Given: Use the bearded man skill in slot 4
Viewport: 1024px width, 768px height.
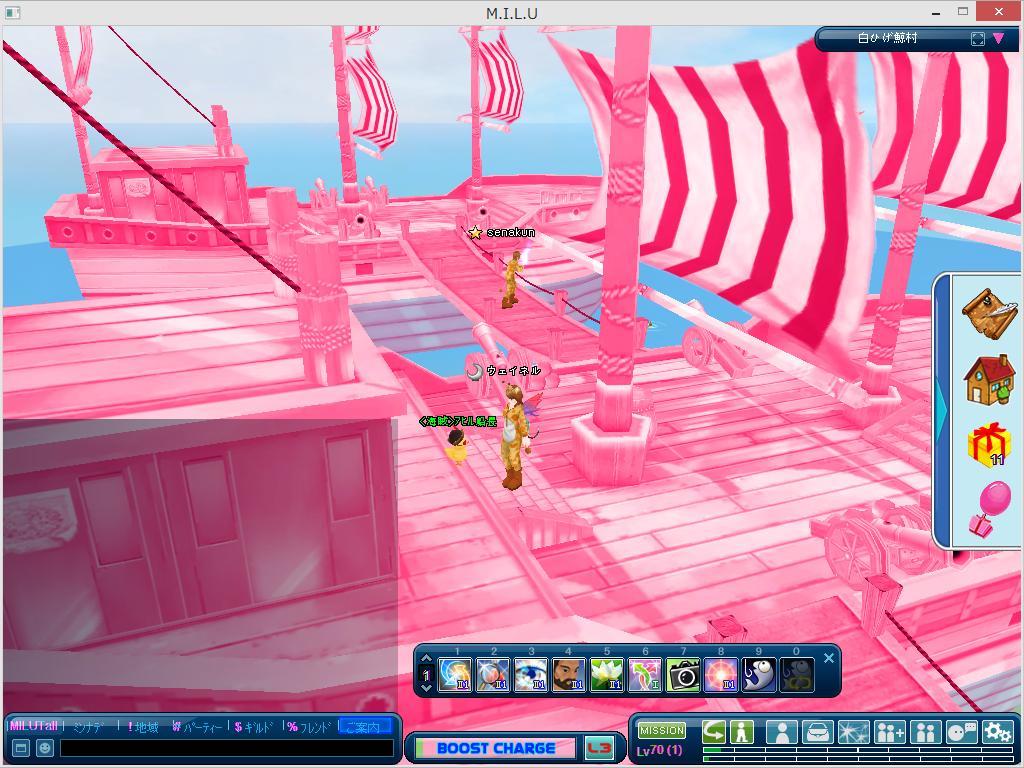Looking at the screenshot, I should coord(568,675).
